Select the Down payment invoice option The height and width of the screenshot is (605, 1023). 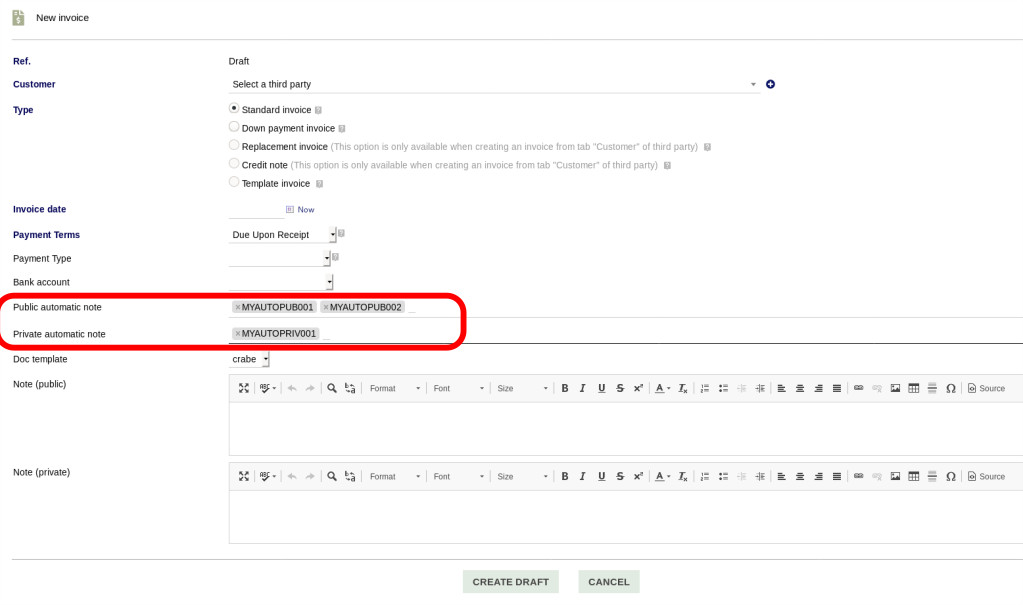(234, 128)
